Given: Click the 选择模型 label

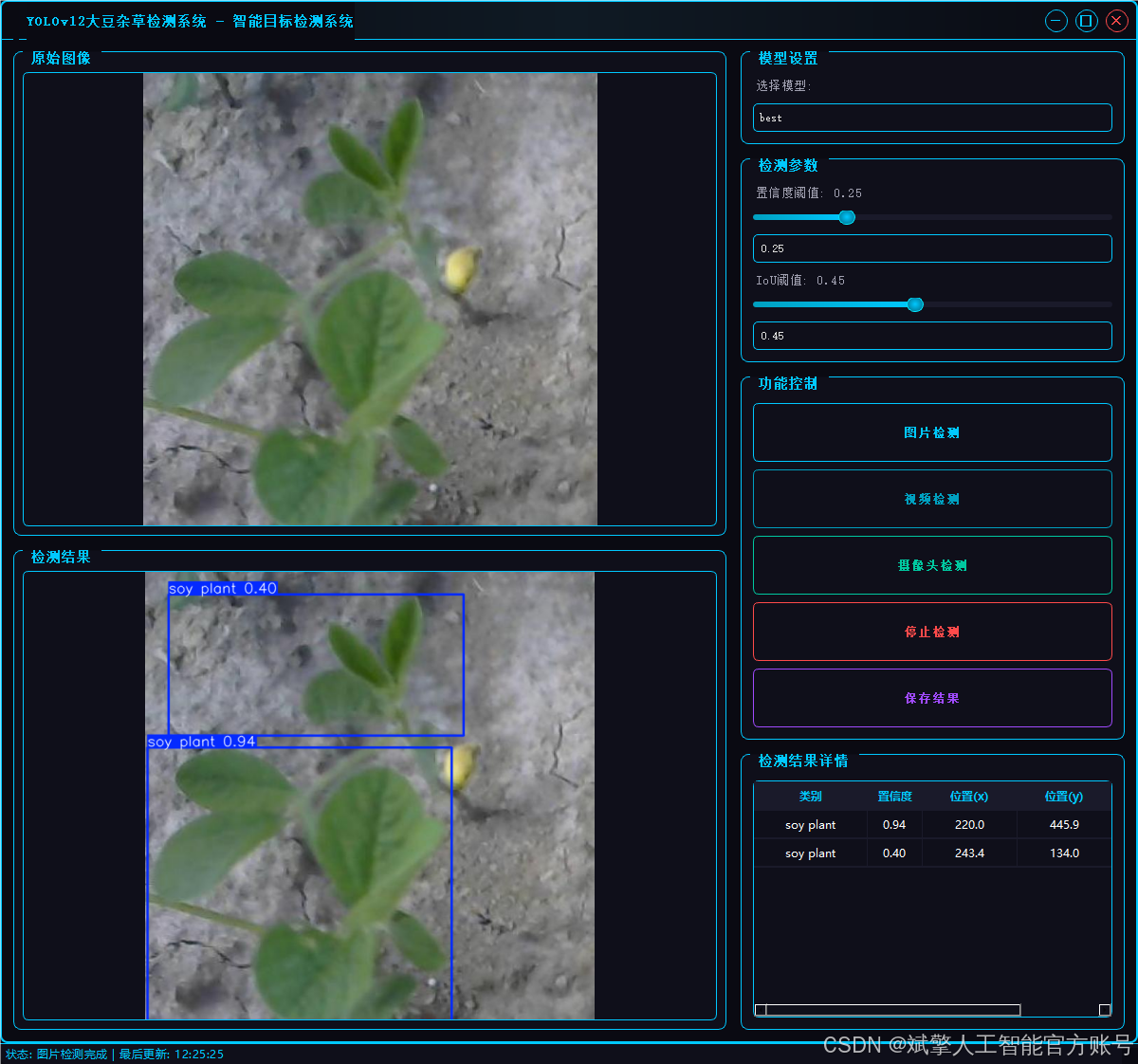Looking at the screenshot, I should [x=783, y=85].
